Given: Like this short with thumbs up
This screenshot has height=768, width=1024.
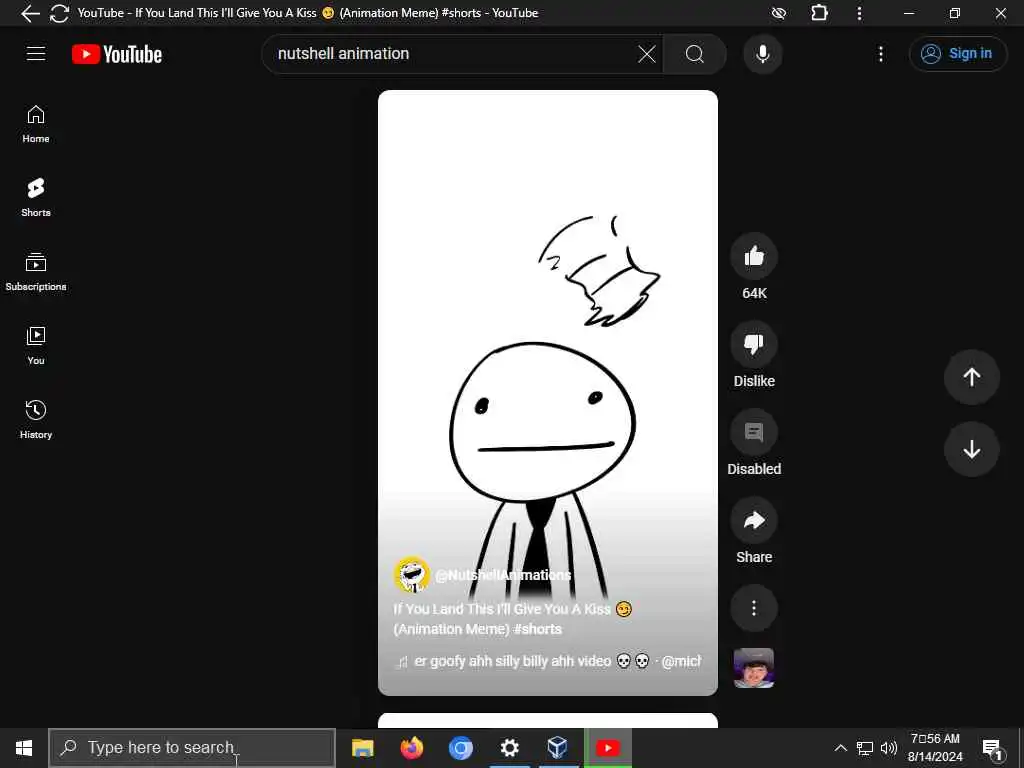Looking at the screenshot, I should click(x=754, y=257).
